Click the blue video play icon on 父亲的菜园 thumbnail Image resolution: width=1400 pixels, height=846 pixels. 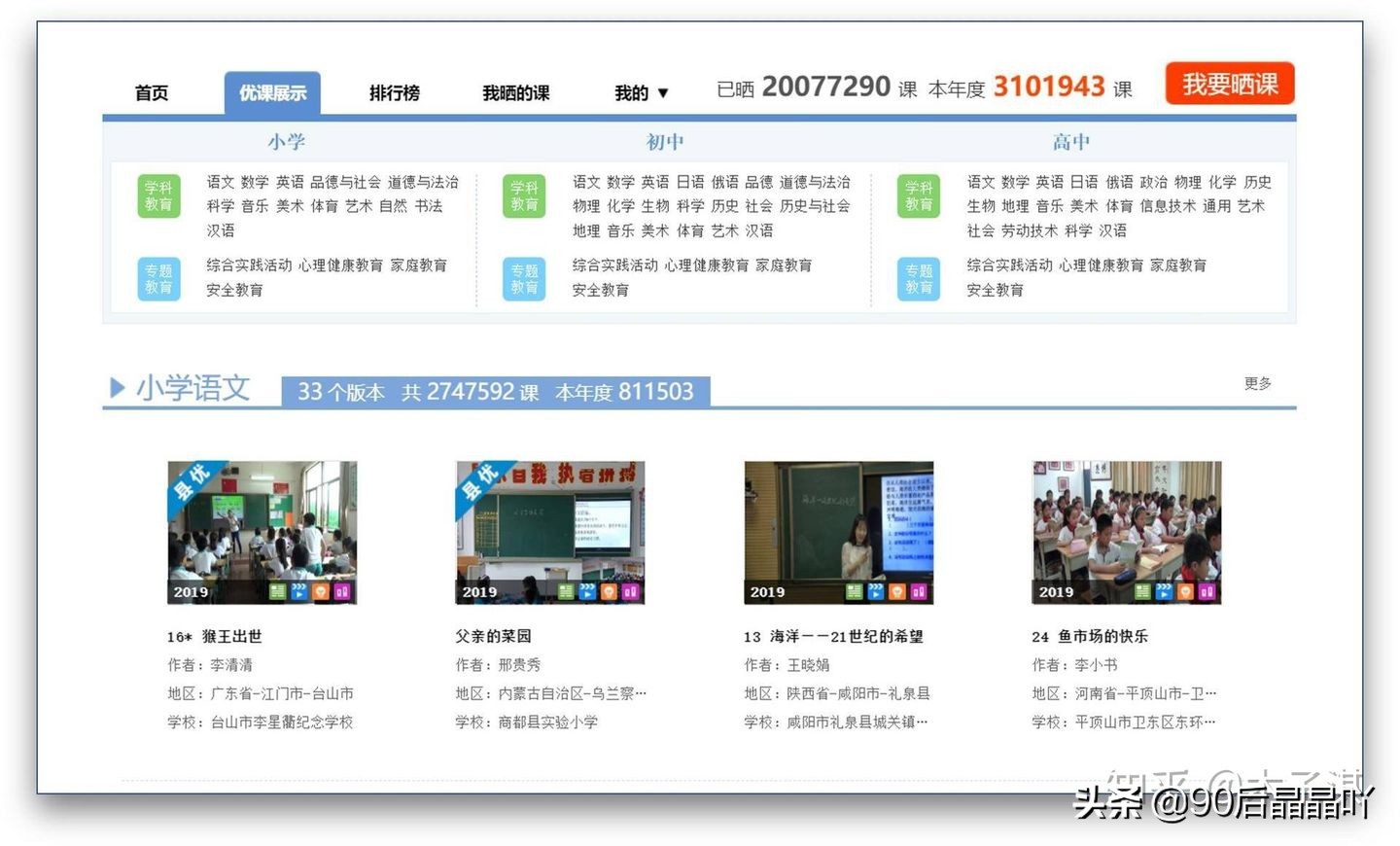(586, 589)
